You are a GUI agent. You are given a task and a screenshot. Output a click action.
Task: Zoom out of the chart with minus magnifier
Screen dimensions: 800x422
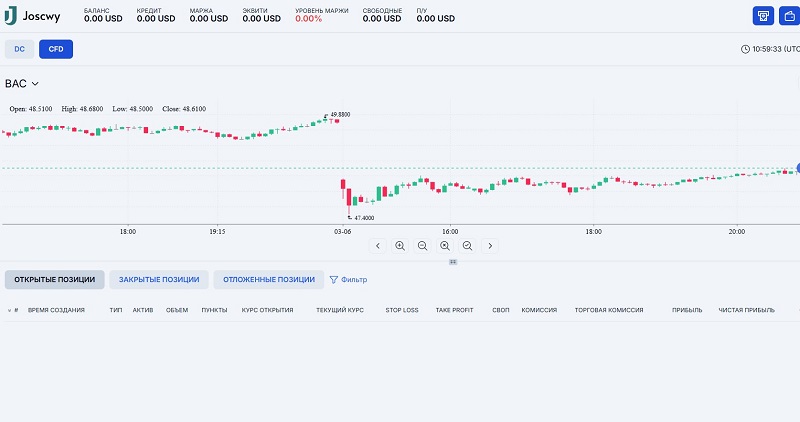[422, 245]
